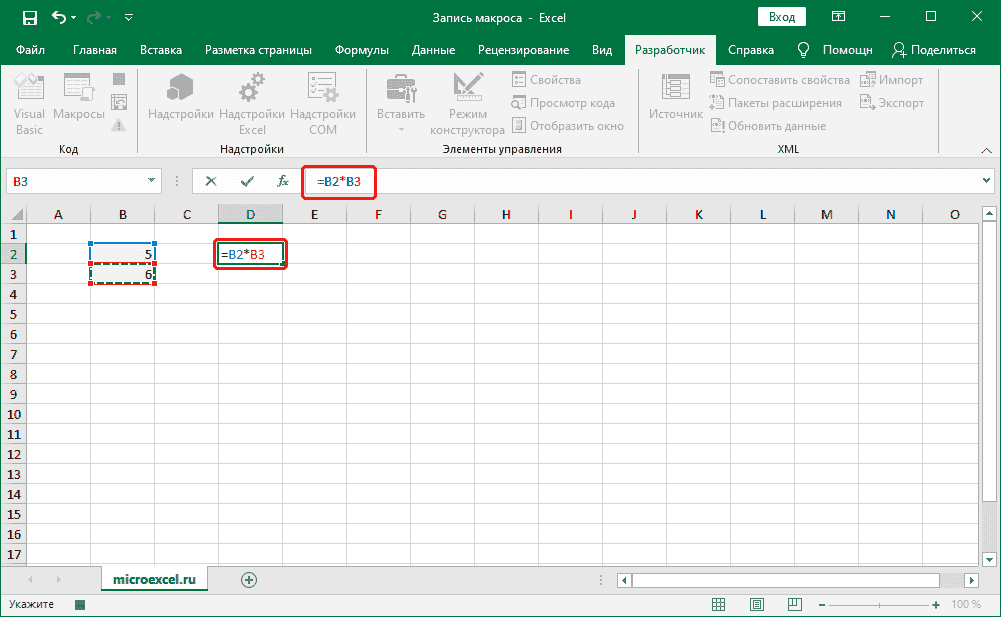Confirm formula with the checkmark icon

[x=246, y=181]
